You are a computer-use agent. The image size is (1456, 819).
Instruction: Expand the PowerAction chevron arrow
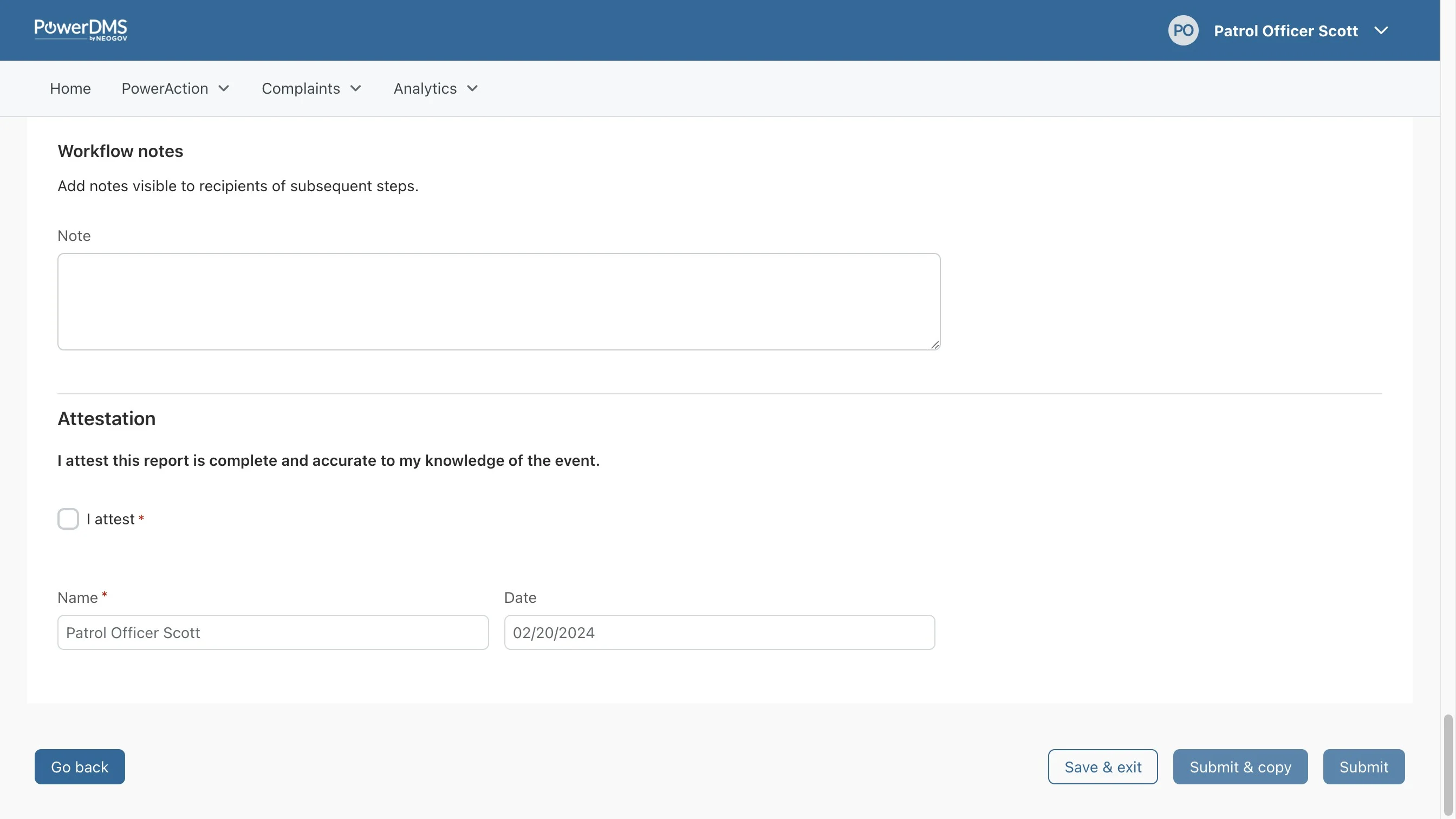pyautogui.click(x=224, y=89)
